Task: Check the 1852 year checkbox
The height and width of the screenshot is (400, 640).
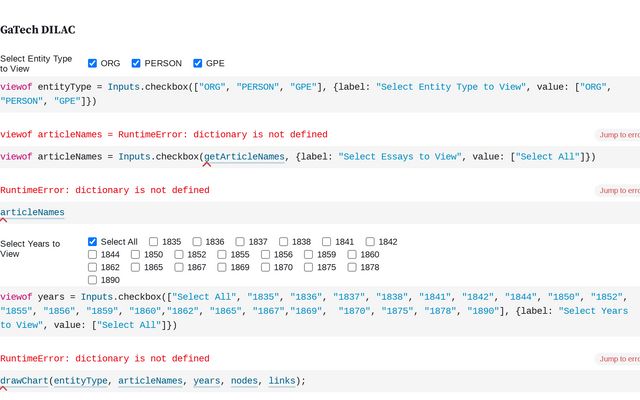Action: pyautogui.click(x=179, y=254)
